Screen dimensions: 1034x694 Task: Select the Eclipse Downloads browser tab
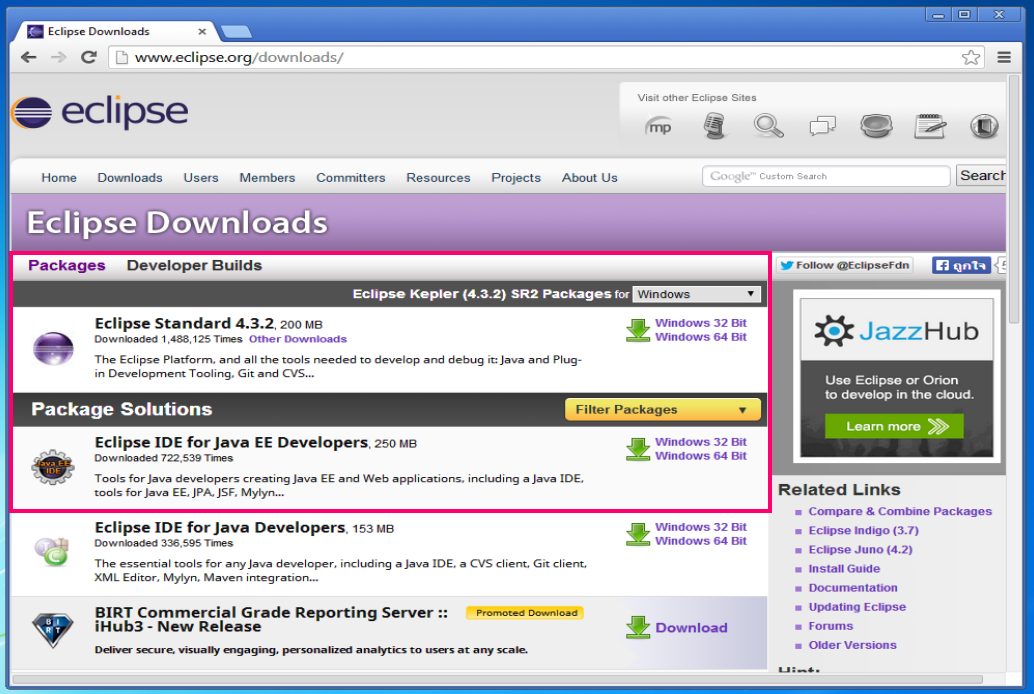tap(115, 31)
